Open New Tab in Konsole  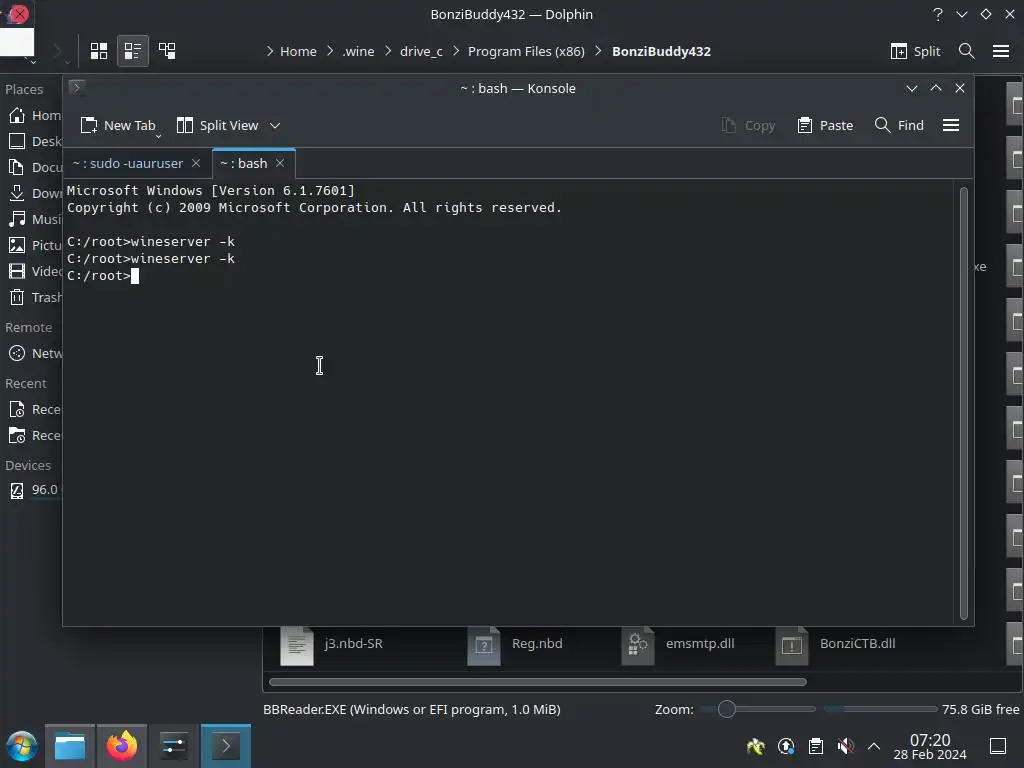(x=118, y=125)
